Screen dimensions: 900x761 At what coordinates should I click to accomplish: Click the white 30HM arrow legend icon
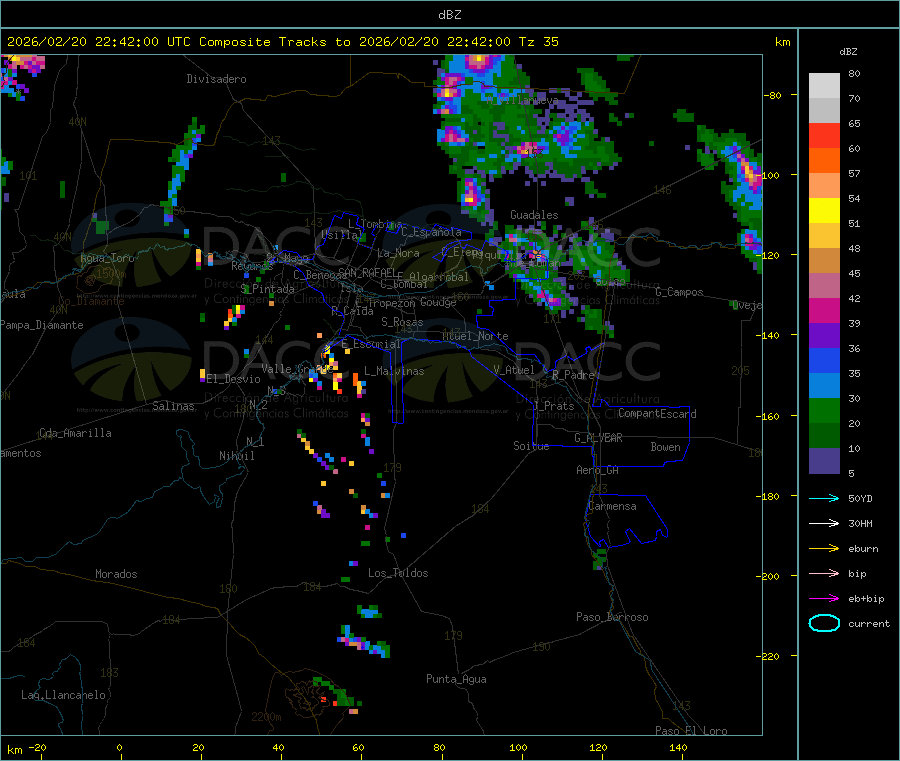824,523
